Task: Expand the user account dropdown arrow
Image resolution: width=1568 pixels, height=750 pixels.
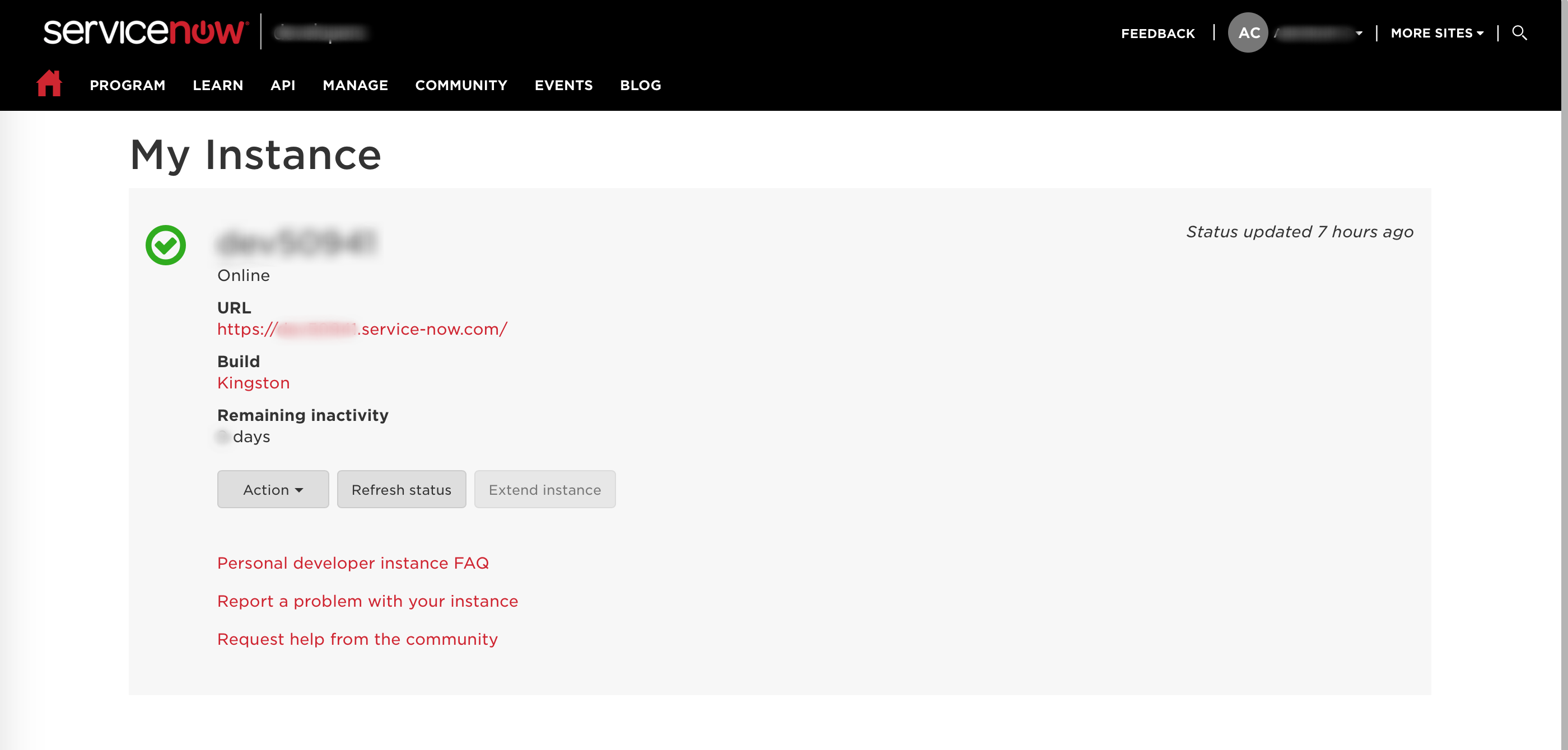Action: click(x=1359, y=34)
